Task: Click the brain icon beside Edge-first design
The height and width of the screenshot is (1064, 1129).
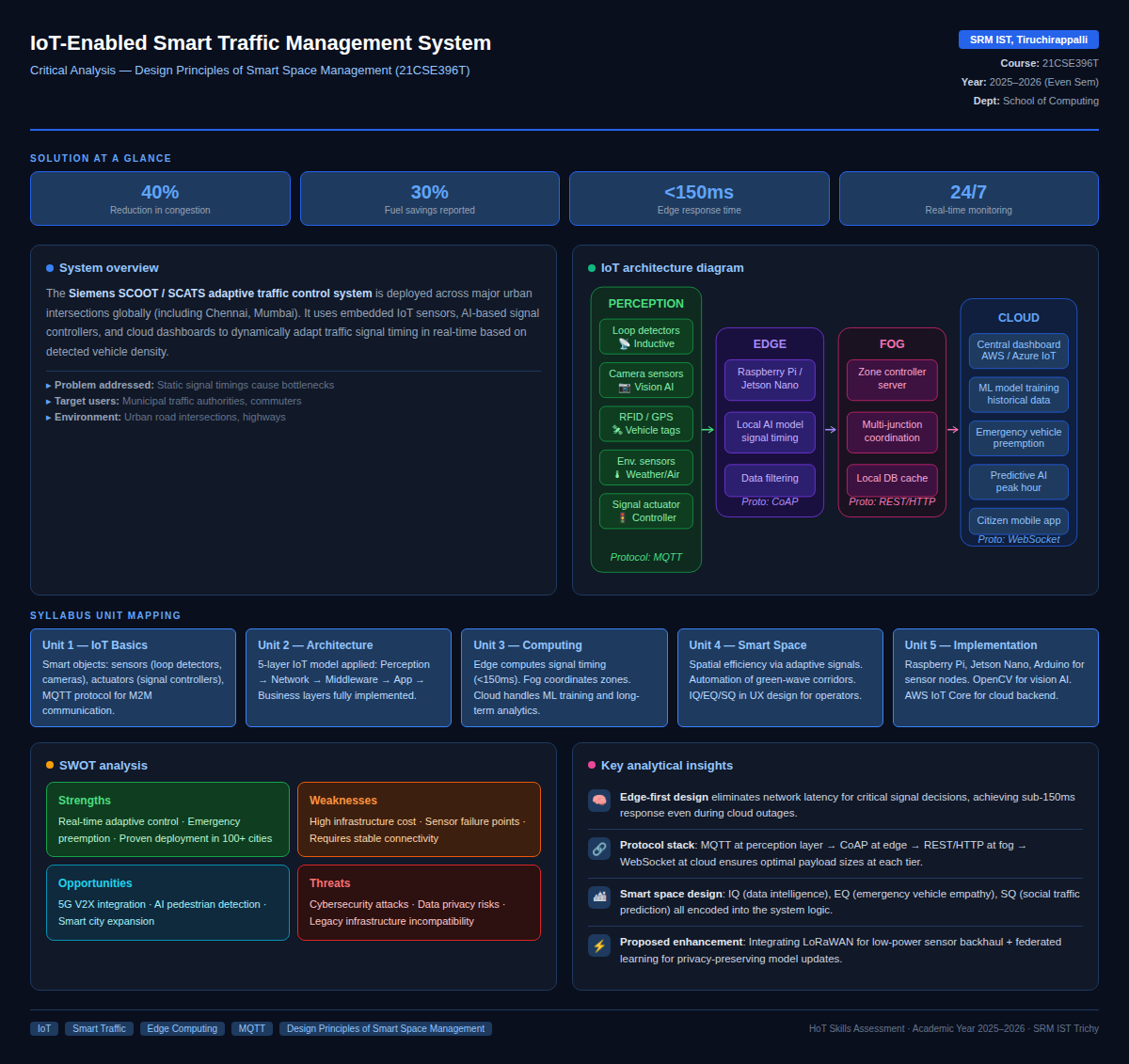Action: pyautogui.click(x=599, y=801)
